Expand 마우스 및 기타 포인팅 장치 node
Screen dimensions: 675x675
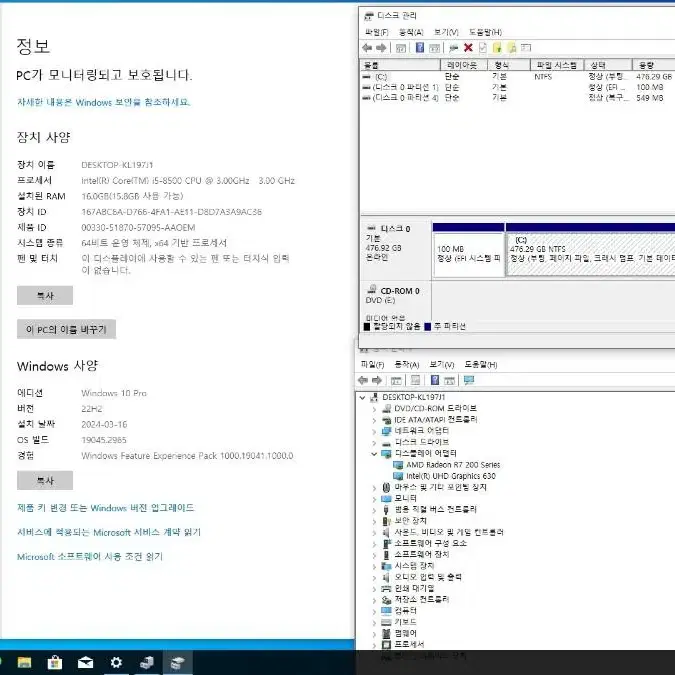click(x=374, y=488)
